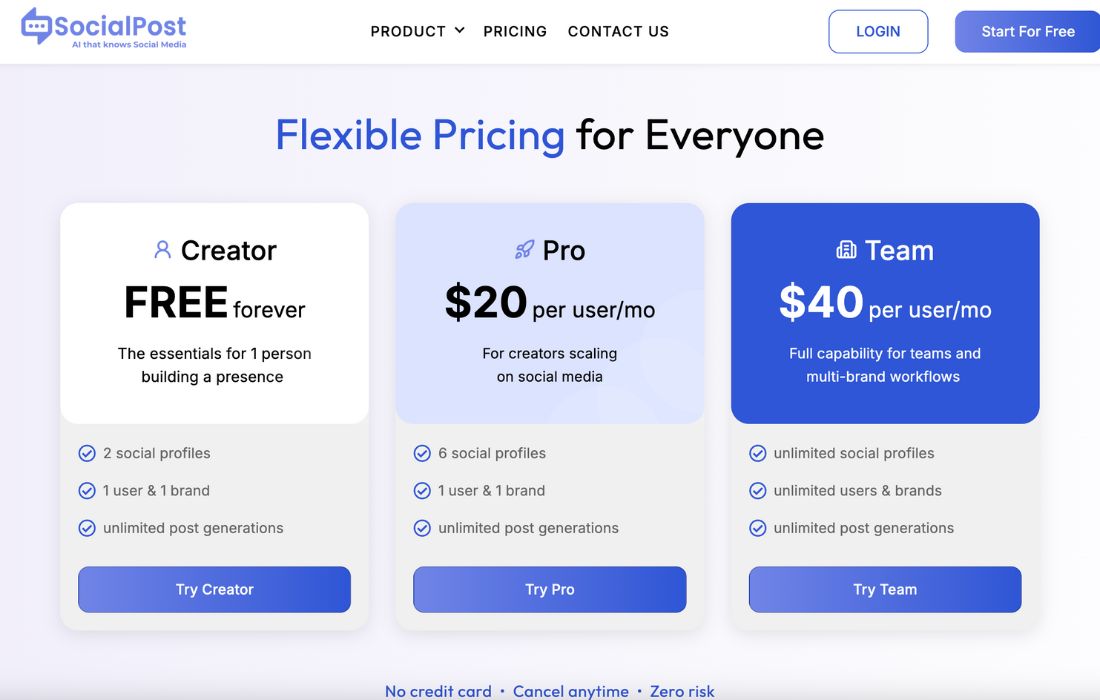Click checkmark next to Creator's 1 user & 1 brand
This screenshot has width=1100, height=700.
coord(87,490)
